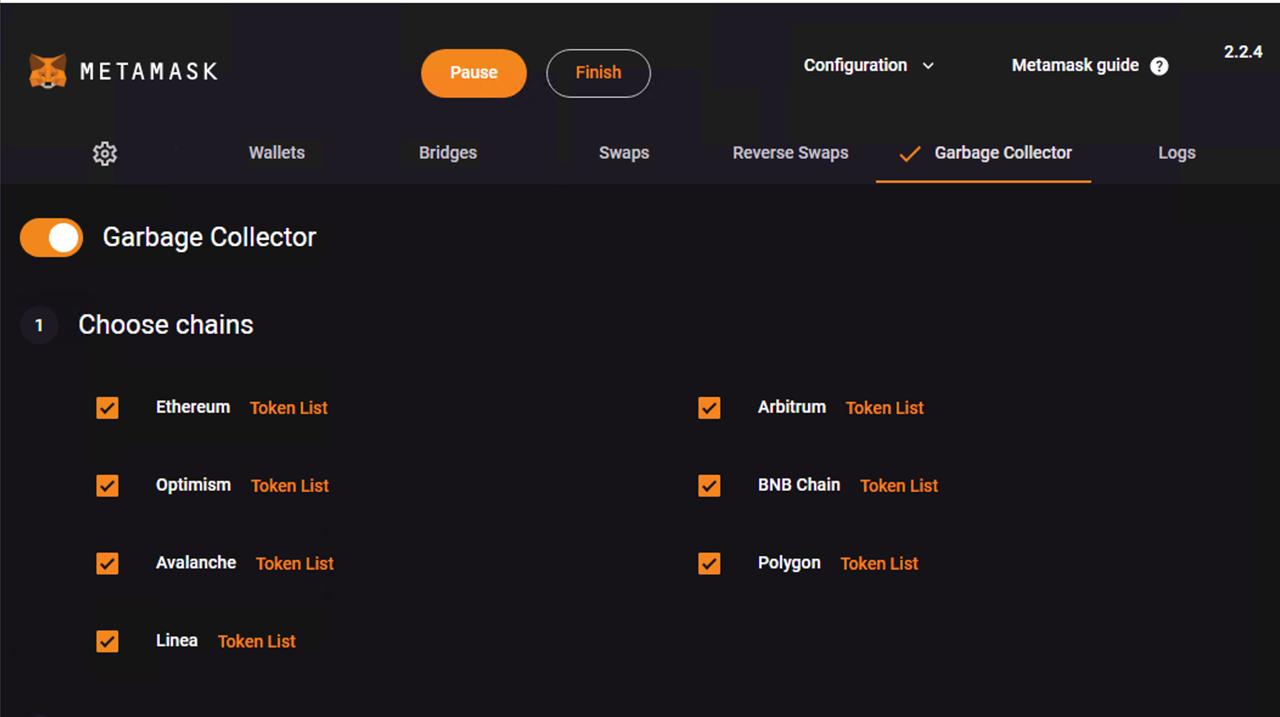
Task: Switch to the Bridges tab
Action: point(448,153)
